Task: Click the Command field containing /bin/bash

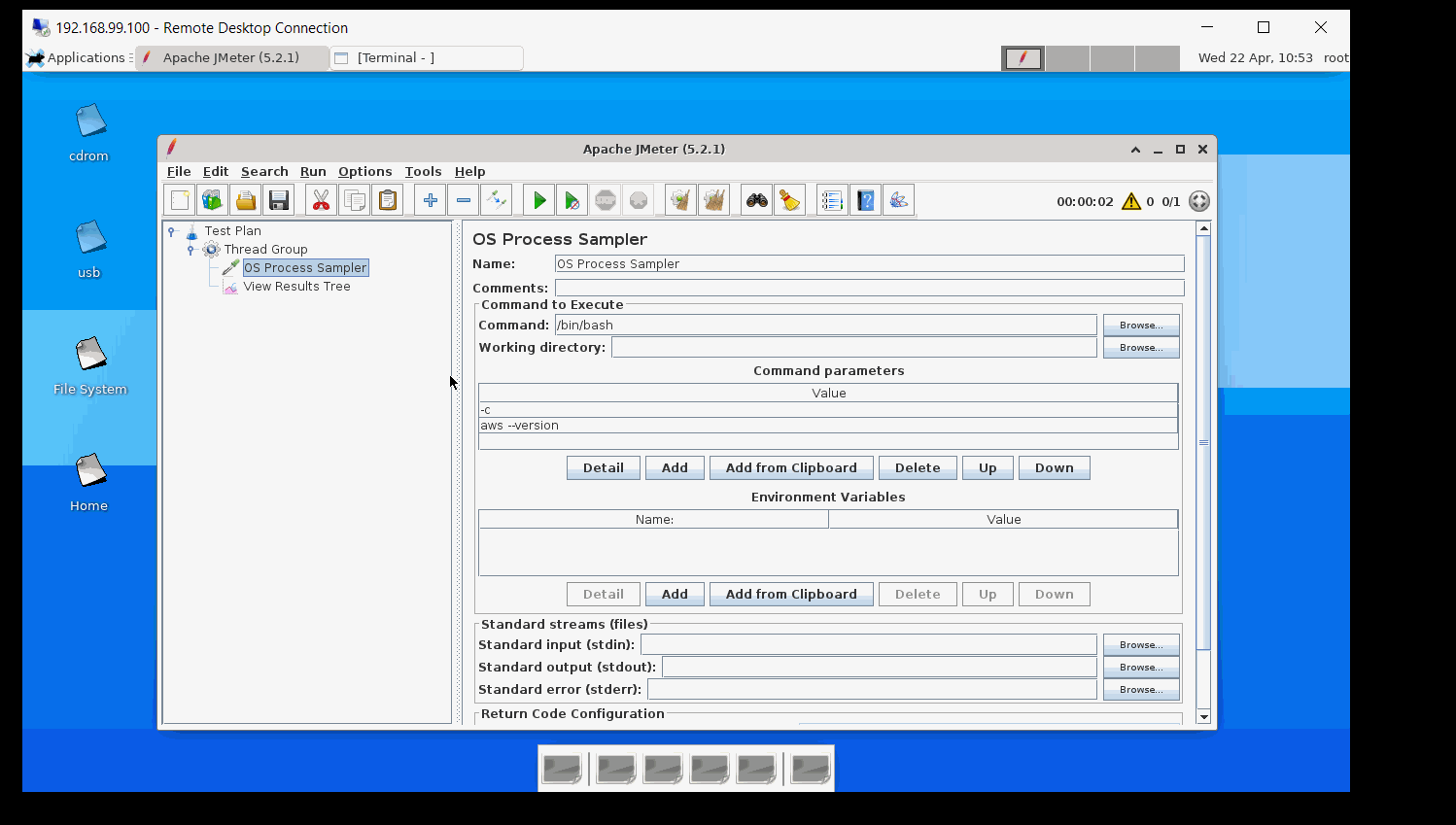Action: (826, 325)
